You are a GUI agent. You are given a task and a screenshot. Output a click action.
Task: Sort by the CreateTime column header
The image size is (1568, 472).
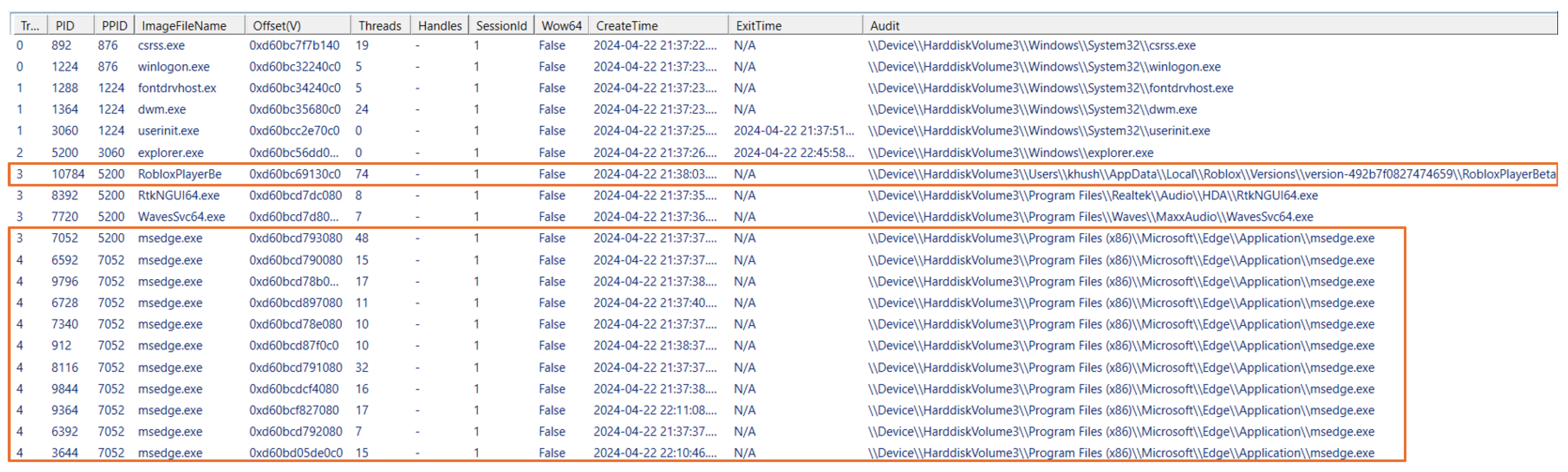click(626, 25)
